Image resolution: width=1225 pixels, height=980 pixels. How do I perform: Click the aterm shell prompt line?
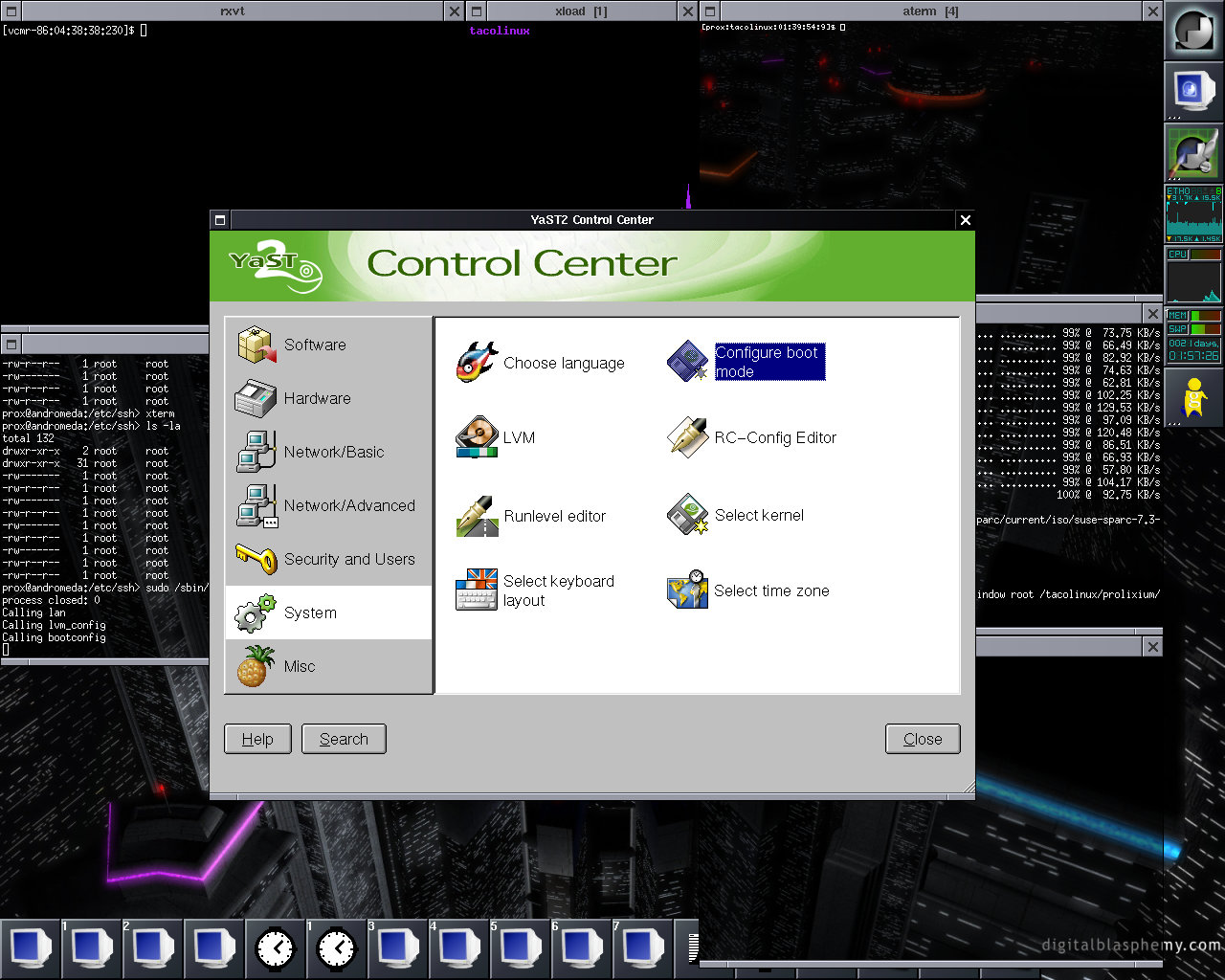click(773, 27)
